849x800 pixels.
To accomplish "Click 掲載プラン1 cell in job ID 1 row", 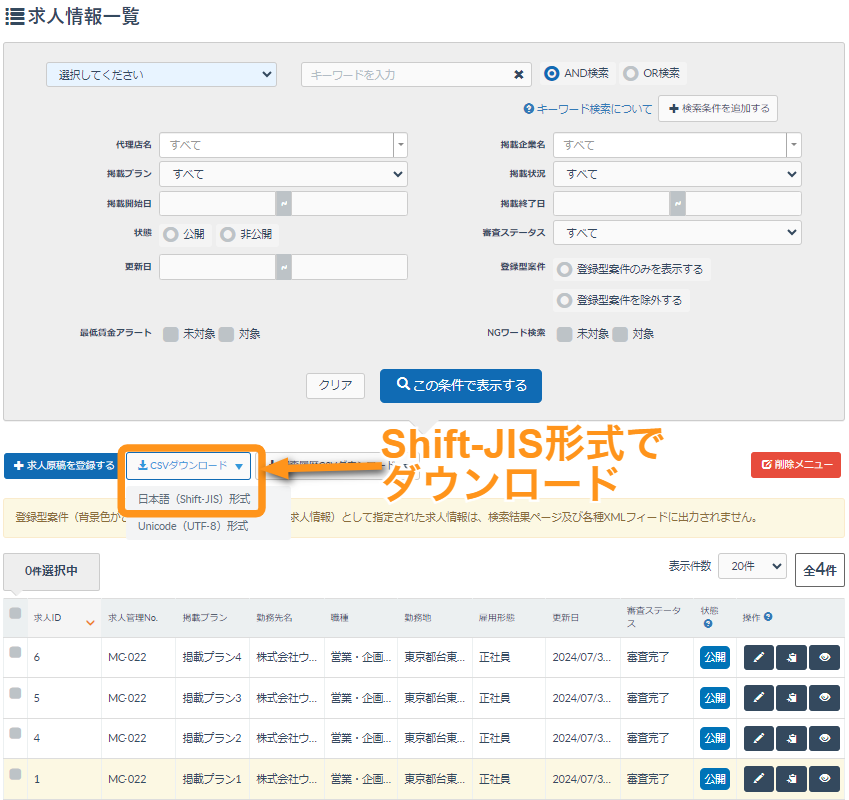I will point(212,779).
